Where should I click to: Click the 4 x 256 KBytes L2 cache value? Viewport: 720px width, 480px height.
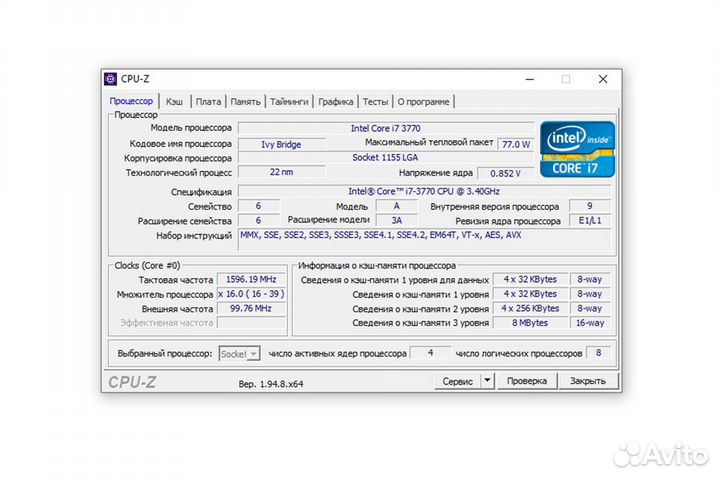click(530, 309)
